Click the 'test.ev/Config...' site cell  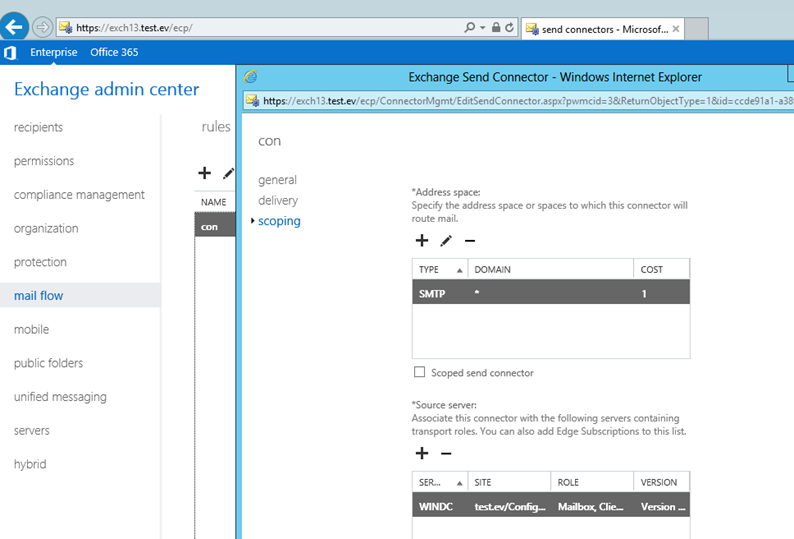[509, 506]
